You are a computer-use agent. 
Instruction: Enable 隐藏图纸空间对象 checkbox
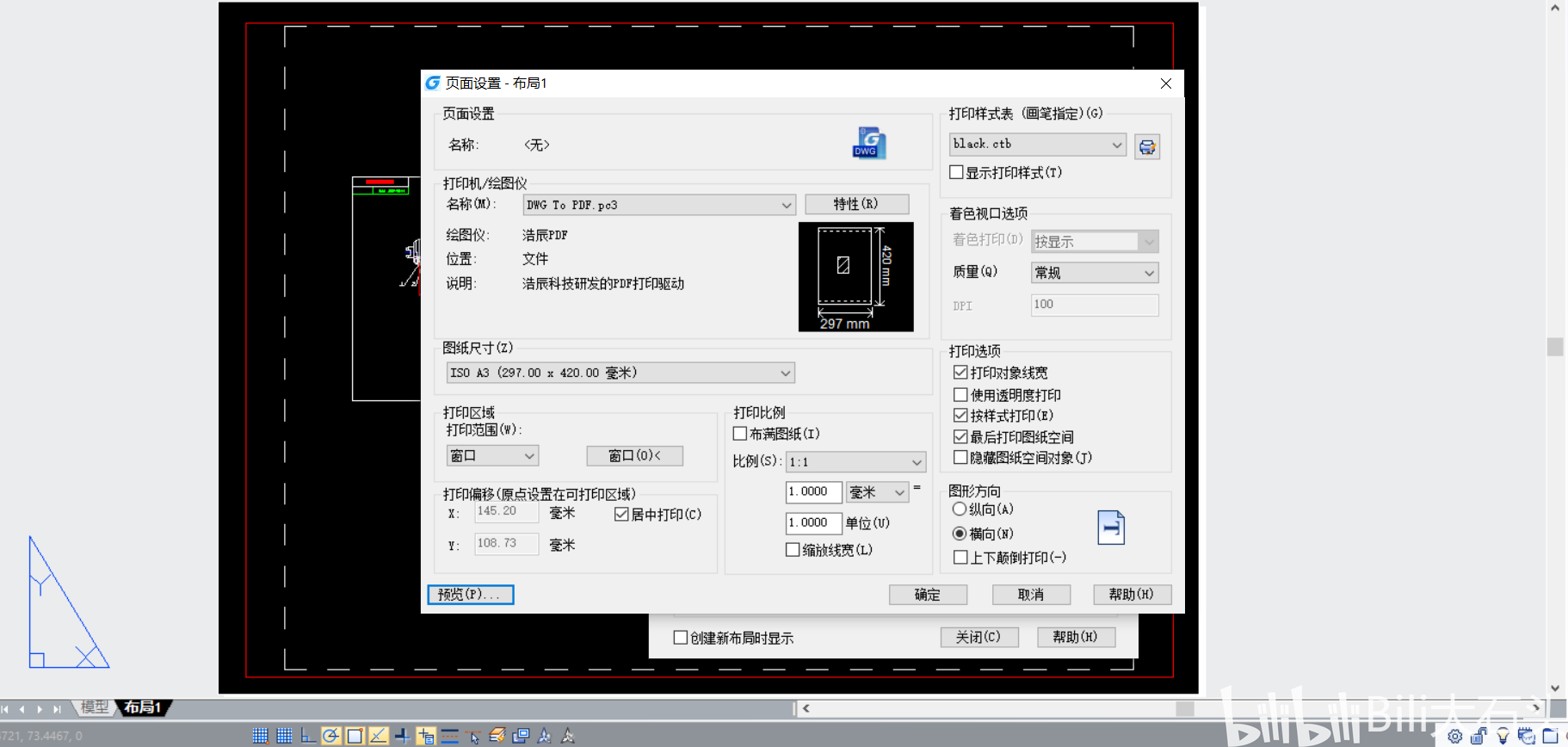tap(960, 458)
